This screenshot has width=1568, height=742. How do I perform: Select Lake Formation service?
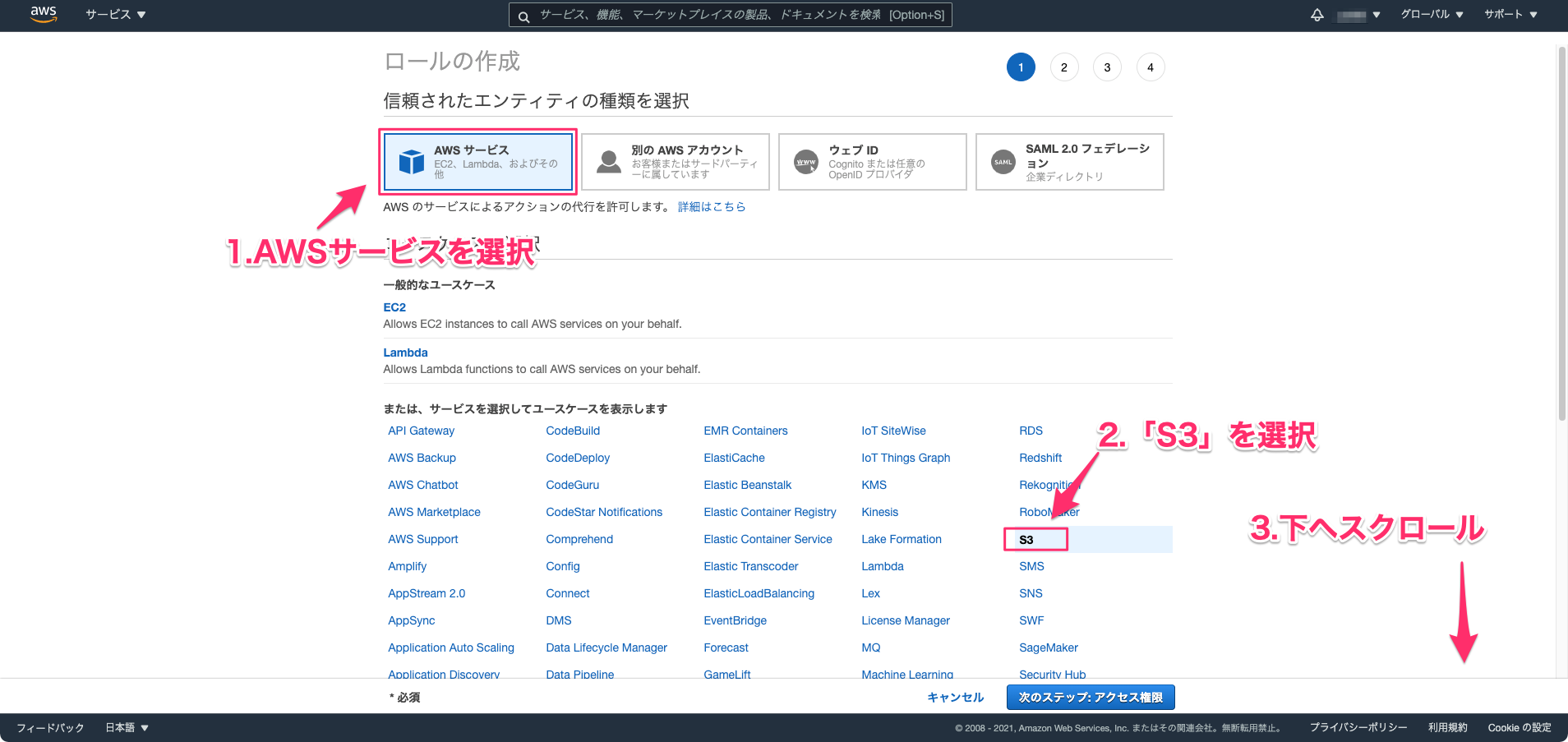pos(902,539)
